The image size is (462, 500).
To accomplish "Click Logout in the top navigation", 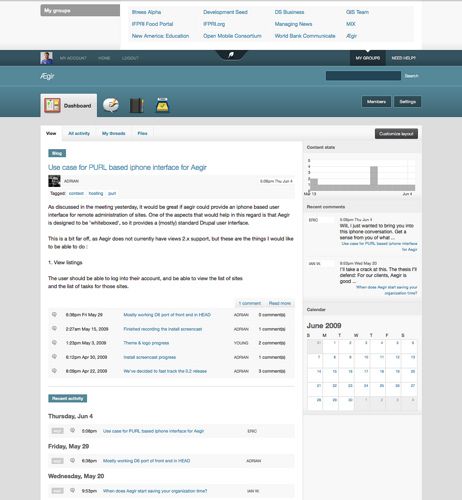I will coord(130,58).
